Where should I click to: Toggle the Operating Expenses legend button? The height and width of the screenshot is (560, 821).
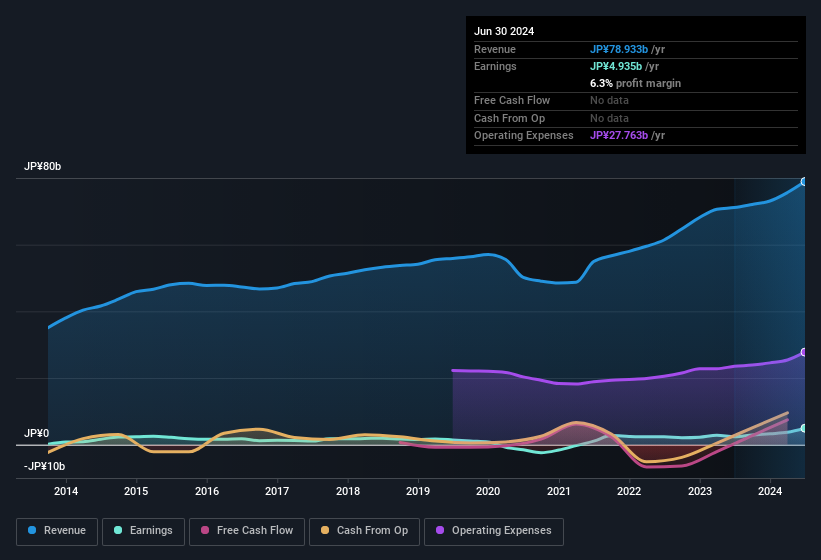click(494, 531)
